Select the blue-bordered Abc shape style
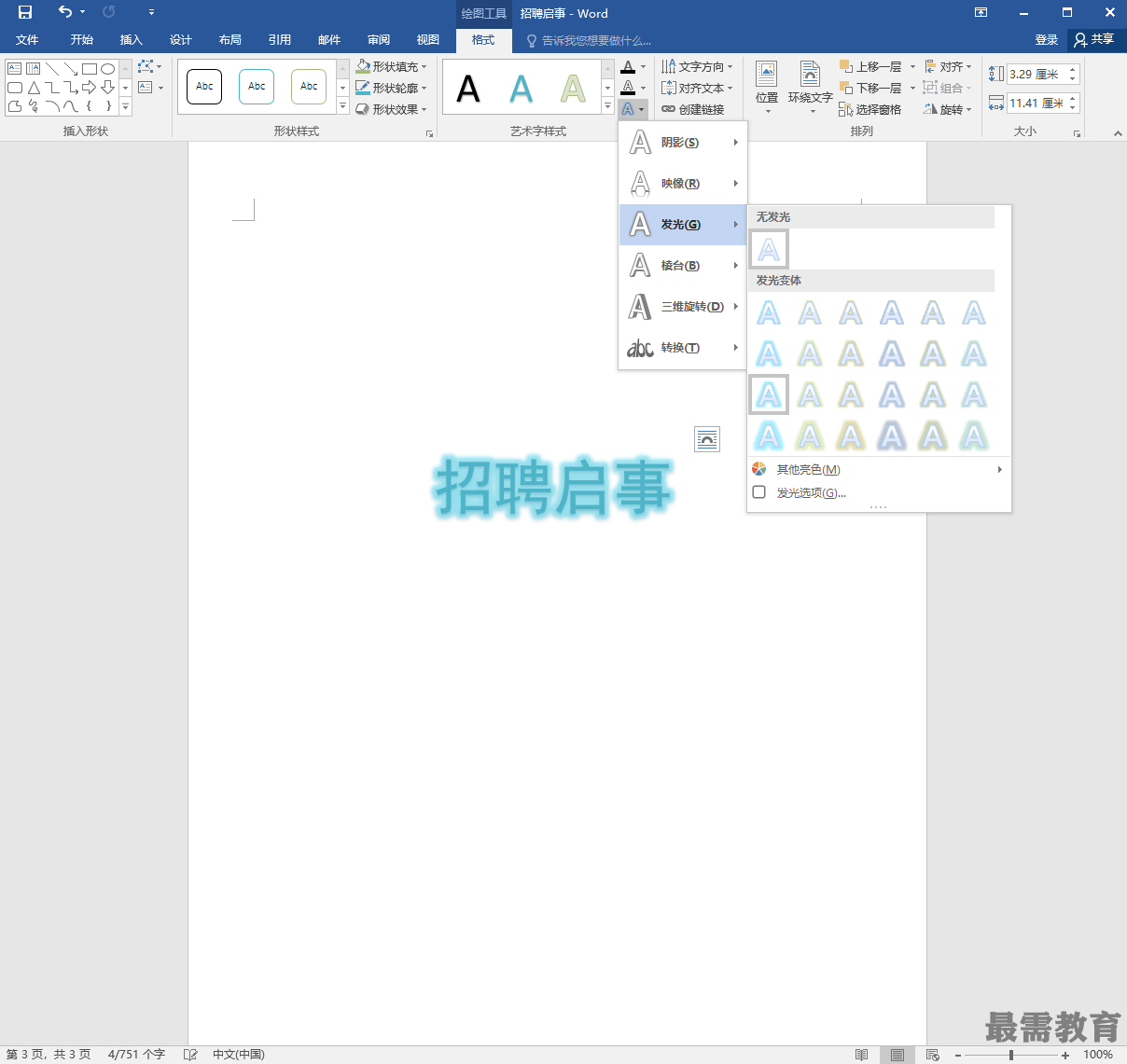Image resolution: width=1127 pixels, height=1064 pixels. pos(257,87)
